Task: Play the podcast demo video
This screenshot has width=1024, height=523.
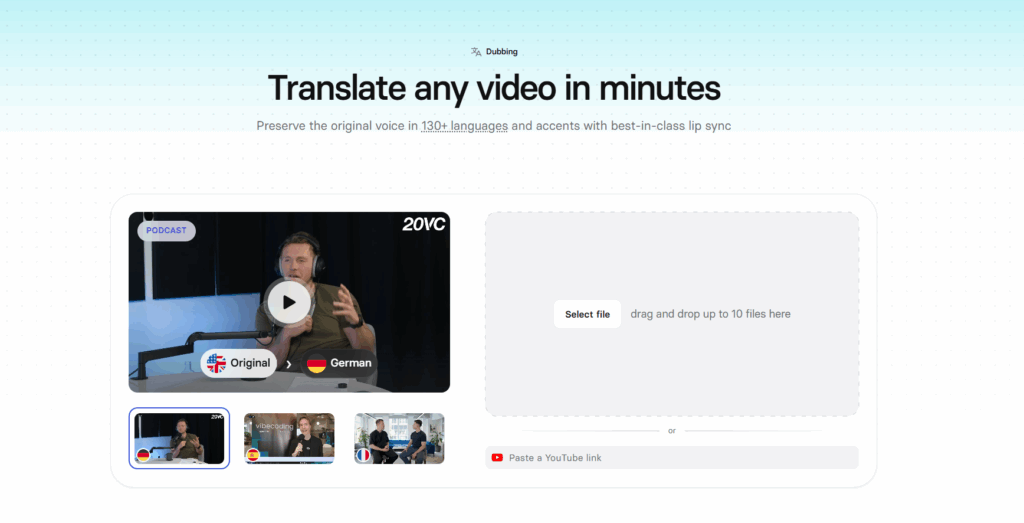Action: (x=289, y=302)
